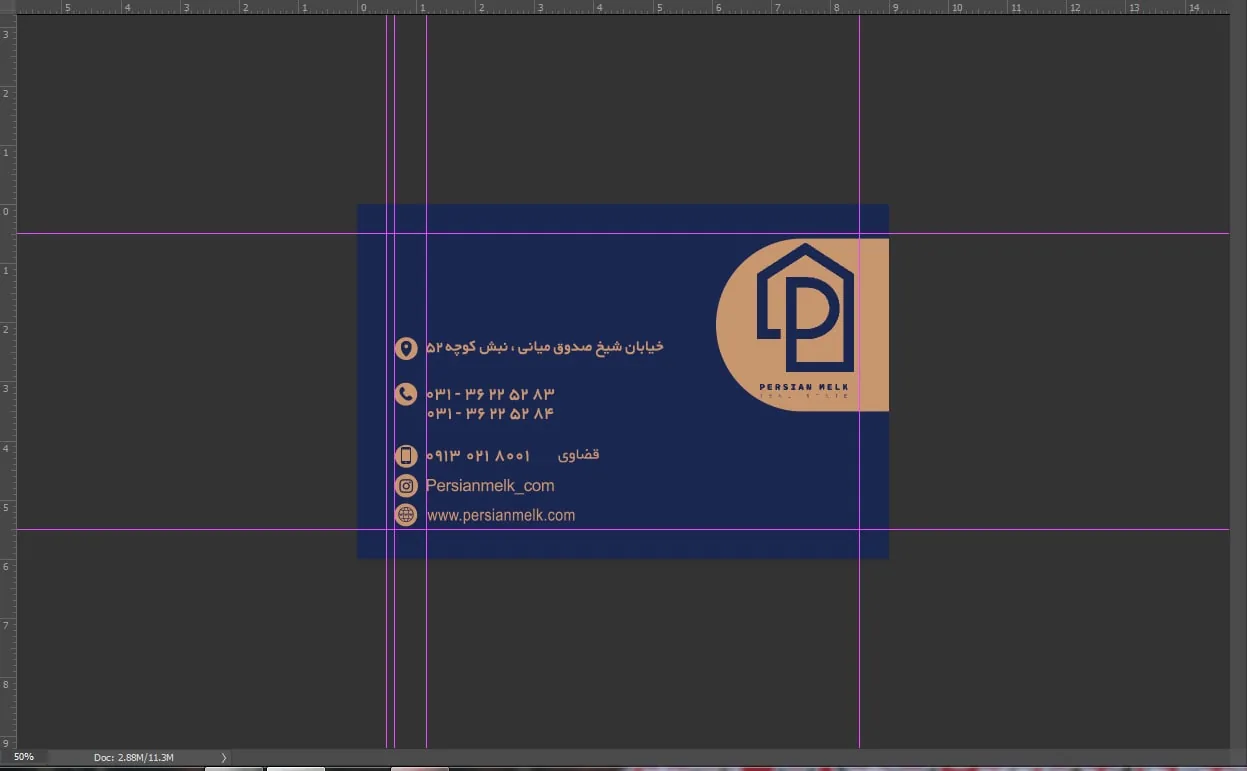Viewport: 1247px width, 771px height.
Task: Click the 0913 021 8001 mobile number
Action: pos(478,455)
